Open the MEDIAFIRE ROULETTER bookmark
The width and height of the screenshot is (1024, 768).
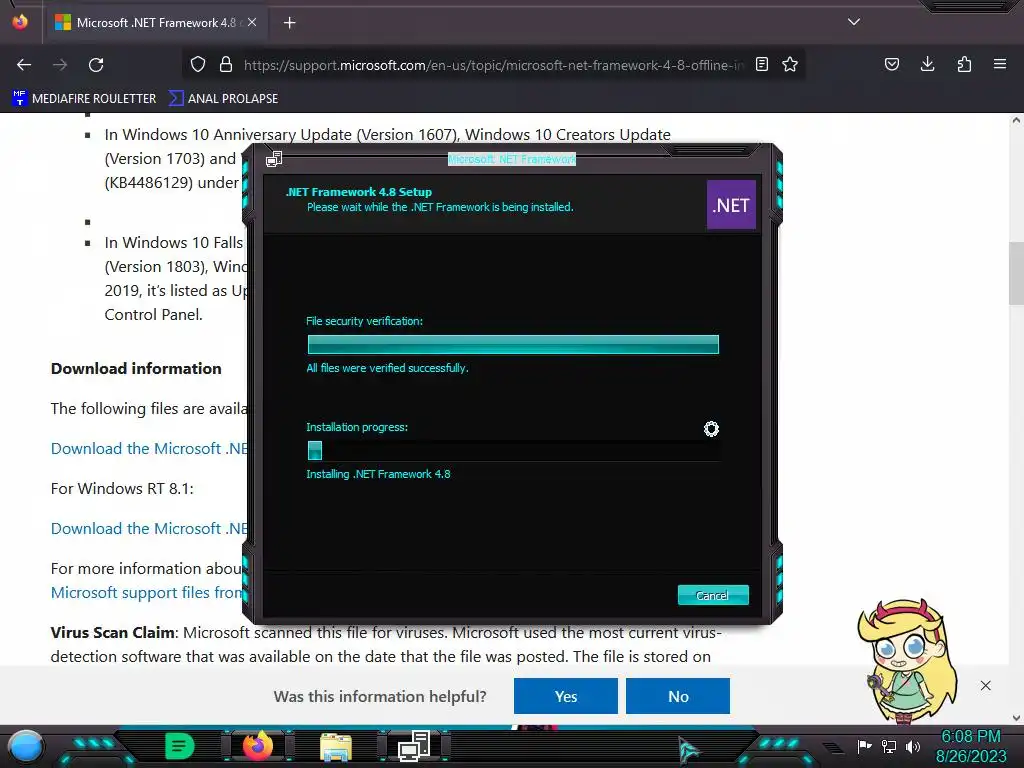coord(84,99)
